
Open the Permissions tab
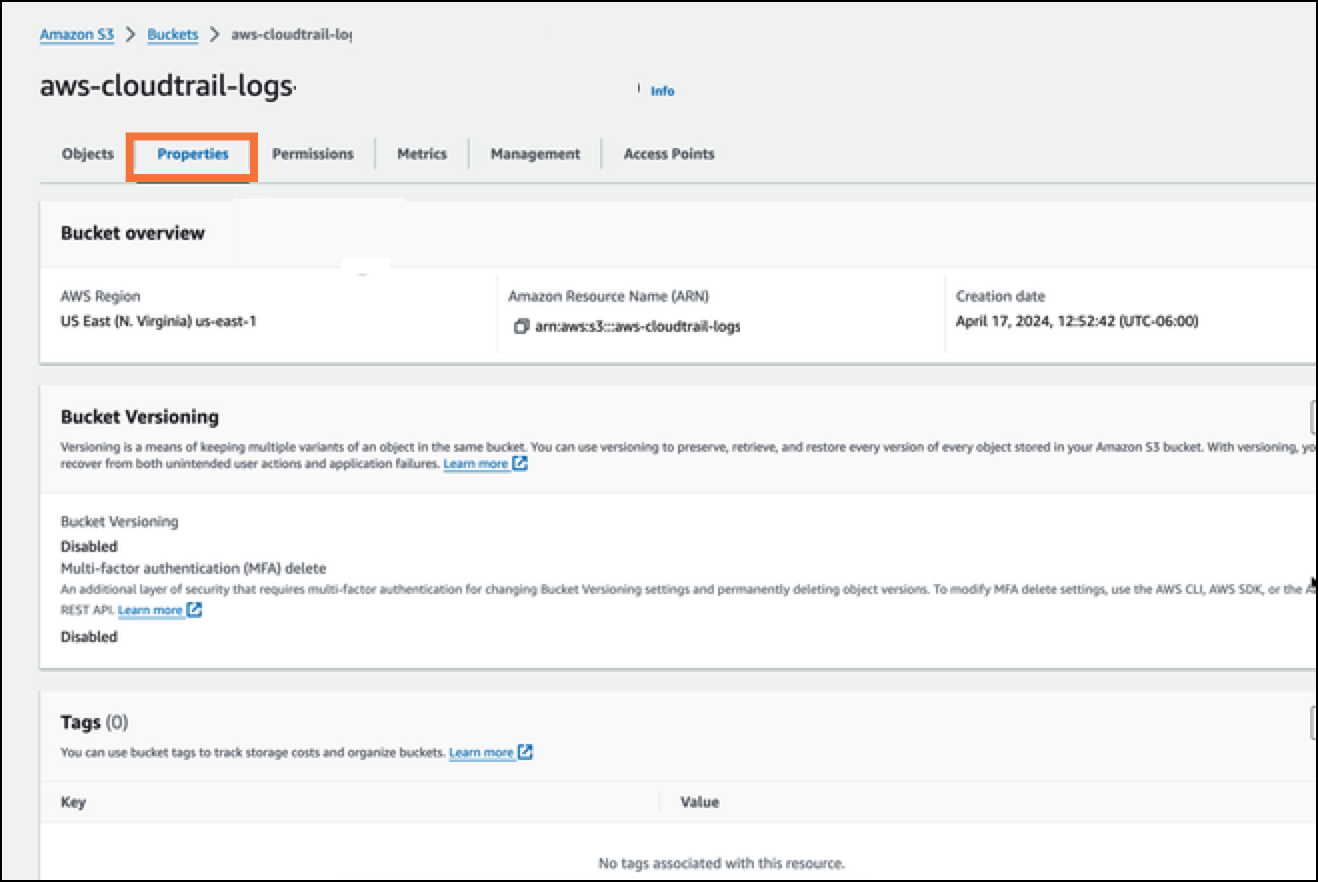(x=313, y=154)
